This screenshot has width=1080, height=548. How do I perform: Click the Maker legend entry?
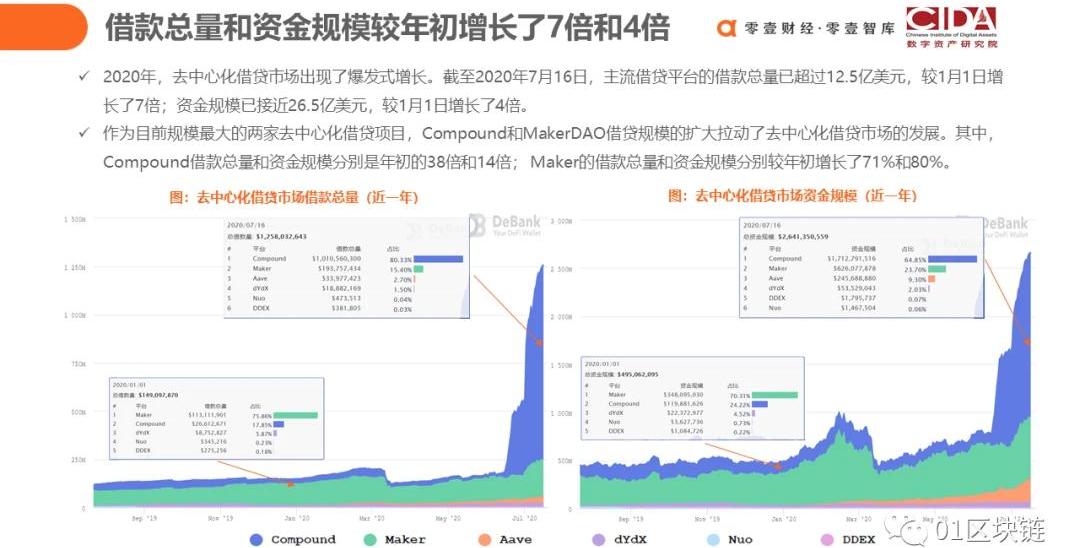[x=395, y=540]
